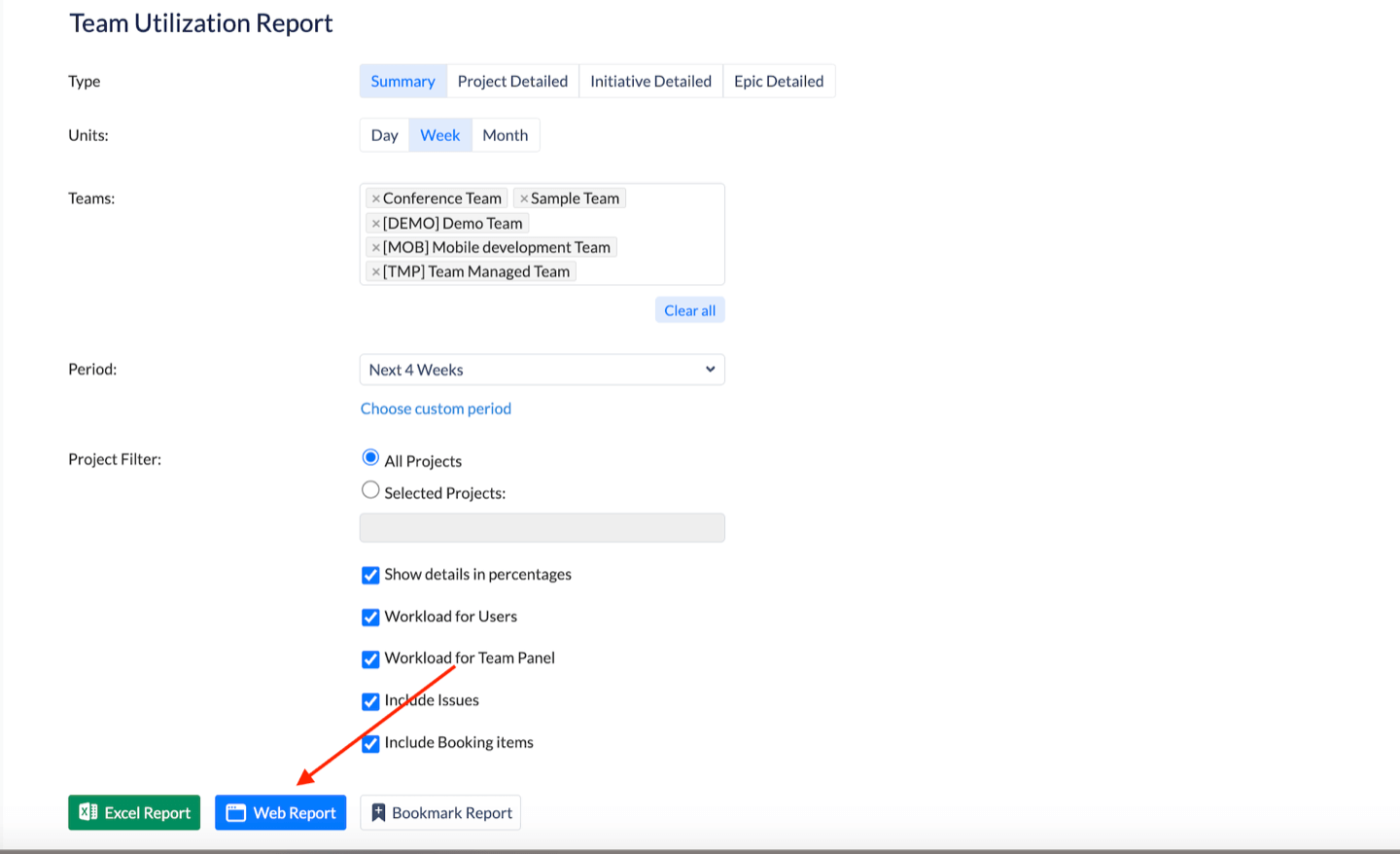Set units to Day
The height and width of the screenshot is (854, 1400).
coord(384,135)
